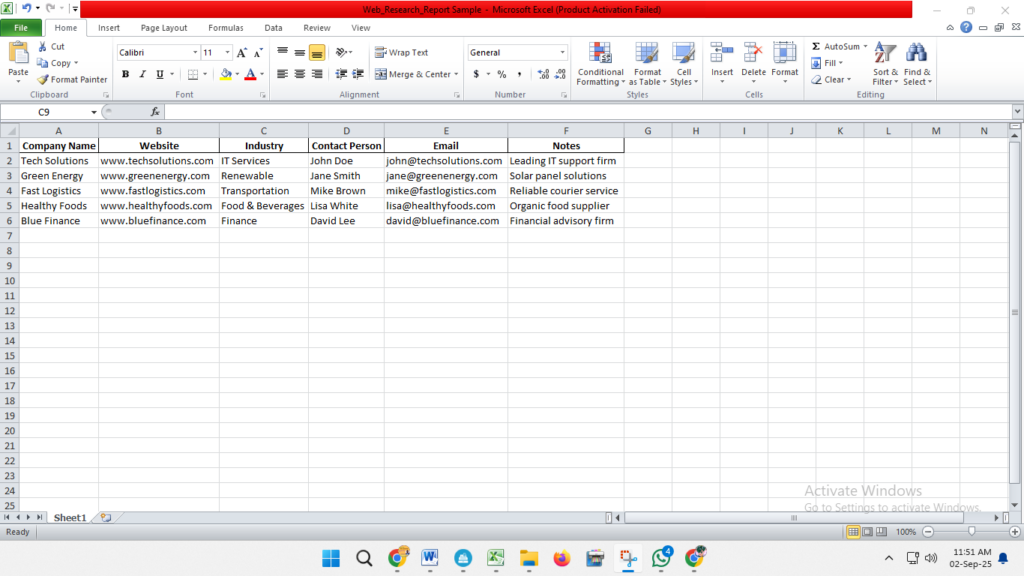Click the zoom in plus button
Screen dimensions: 1024x576
point(1015,532)
